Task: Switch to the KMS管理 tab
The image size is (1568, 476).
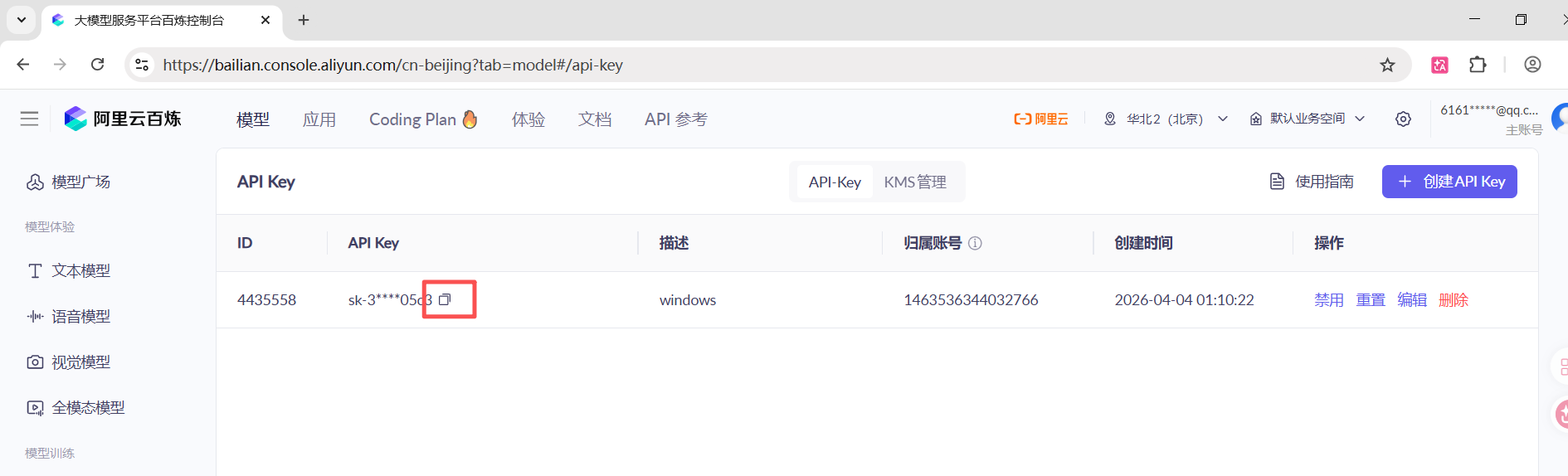Action: pyautogui.click(x=915, y=182)
